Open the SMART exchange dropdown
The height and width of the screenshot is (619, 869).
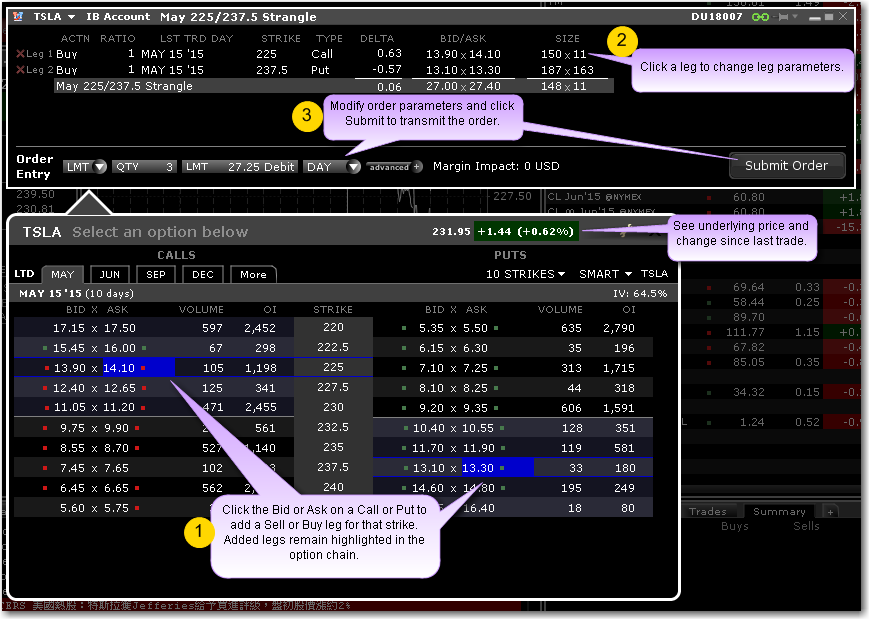[x=605, y=274]
